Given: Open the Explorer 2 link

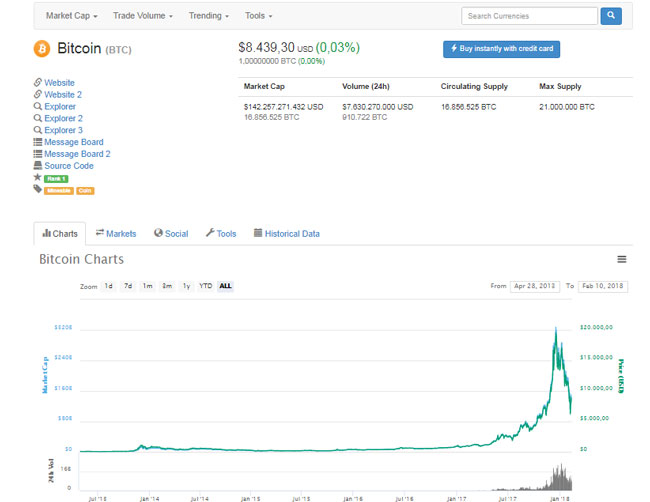Looking at the screenshot, I should 63,118.
